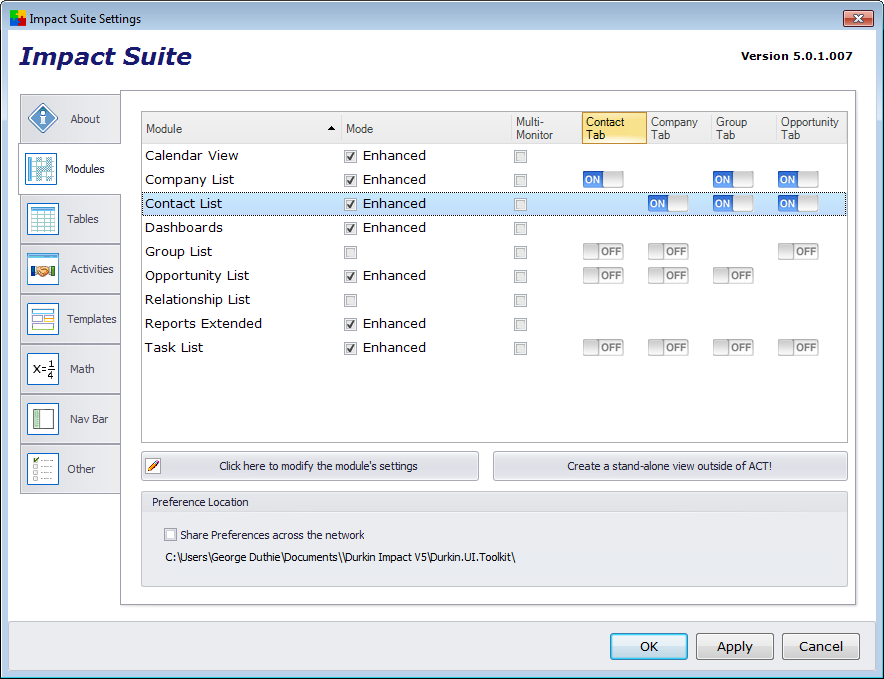Uncheck Enhanced mode for Company List
This screenshot has height=679, width=884.
click(x=351, y=180)
